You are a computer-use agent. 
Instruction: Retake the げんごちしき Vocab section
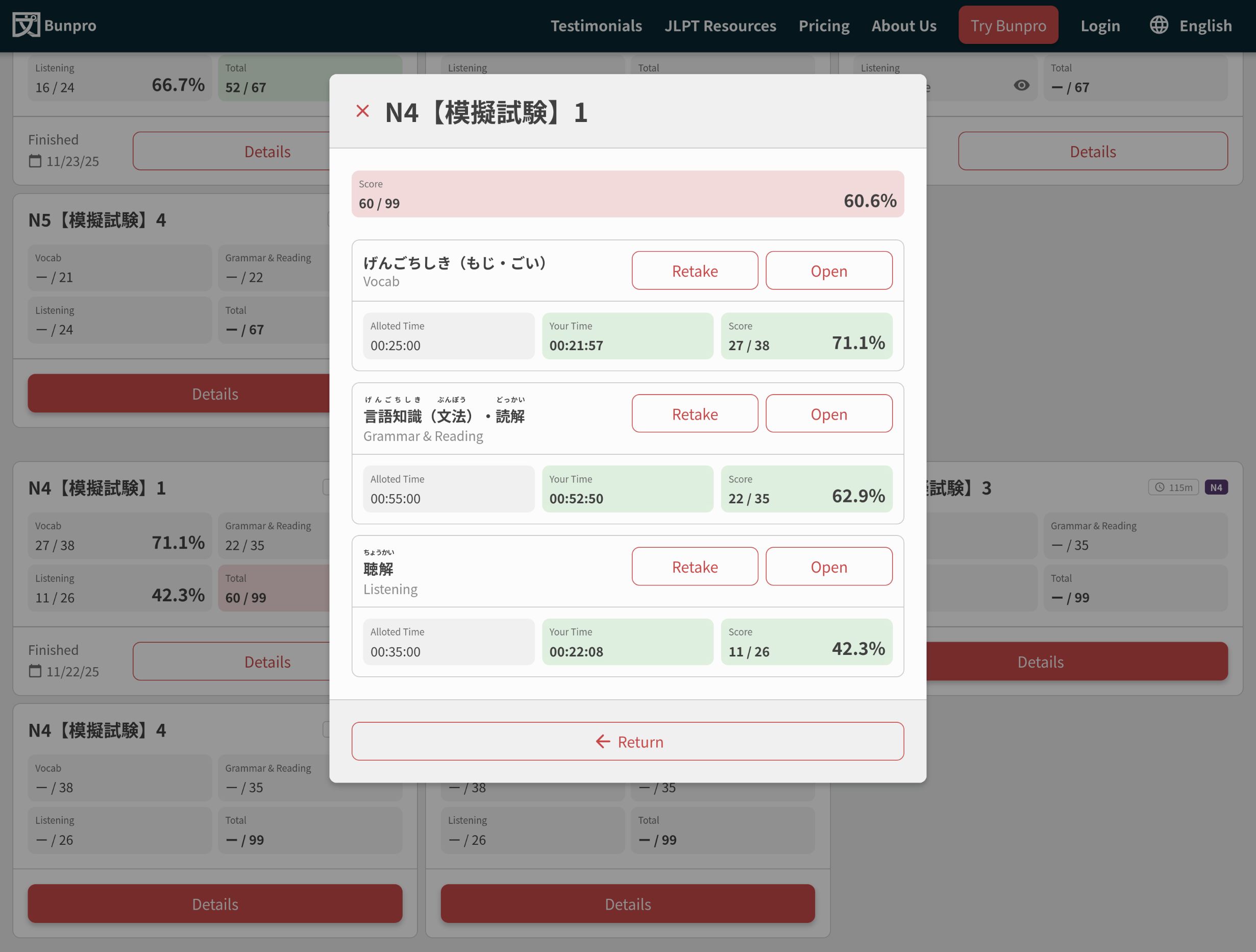(695, 271)
